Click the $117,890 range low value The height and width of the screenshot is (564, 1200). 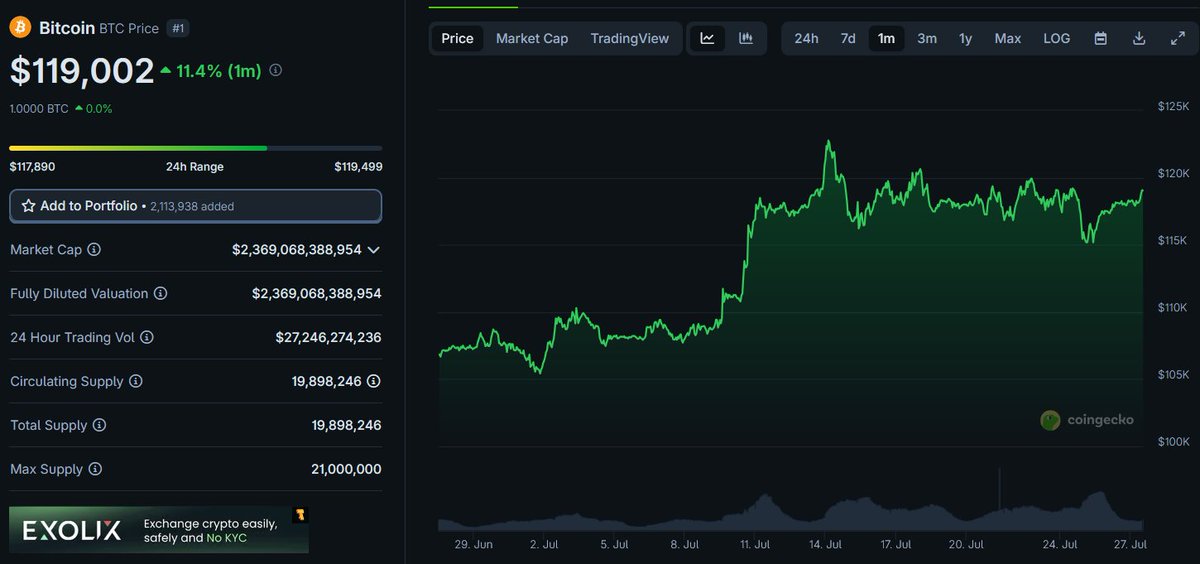pyautogui.click(x=32, y=167)
